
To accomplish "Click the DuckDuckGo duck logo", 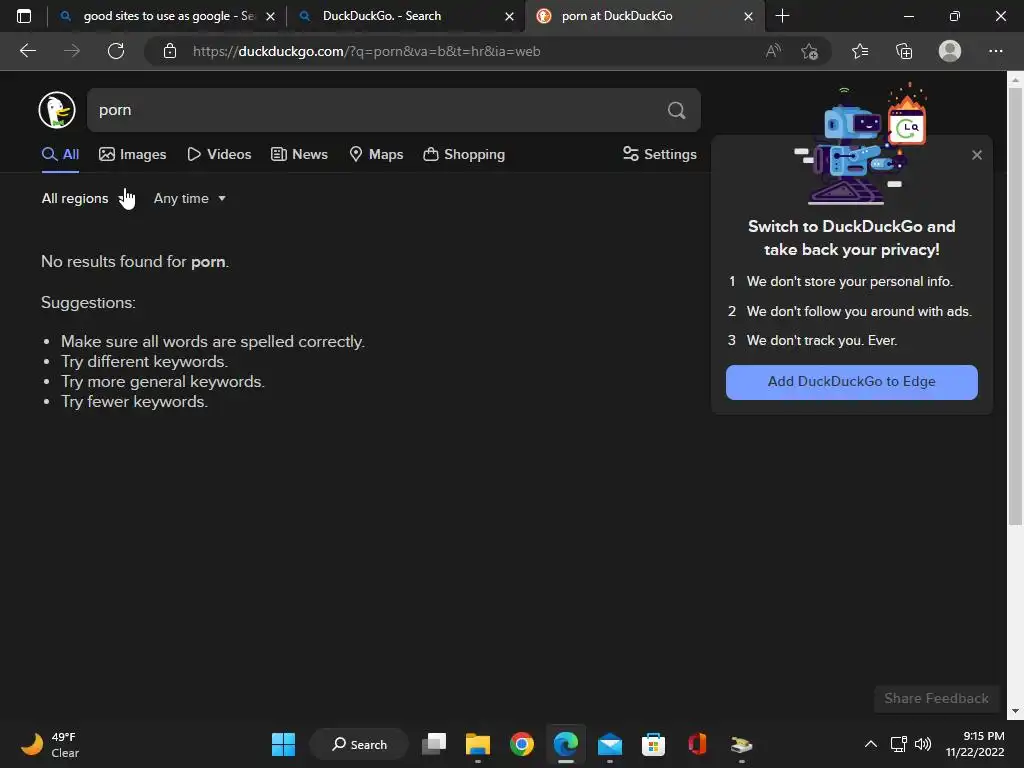I will click(57, 110).
